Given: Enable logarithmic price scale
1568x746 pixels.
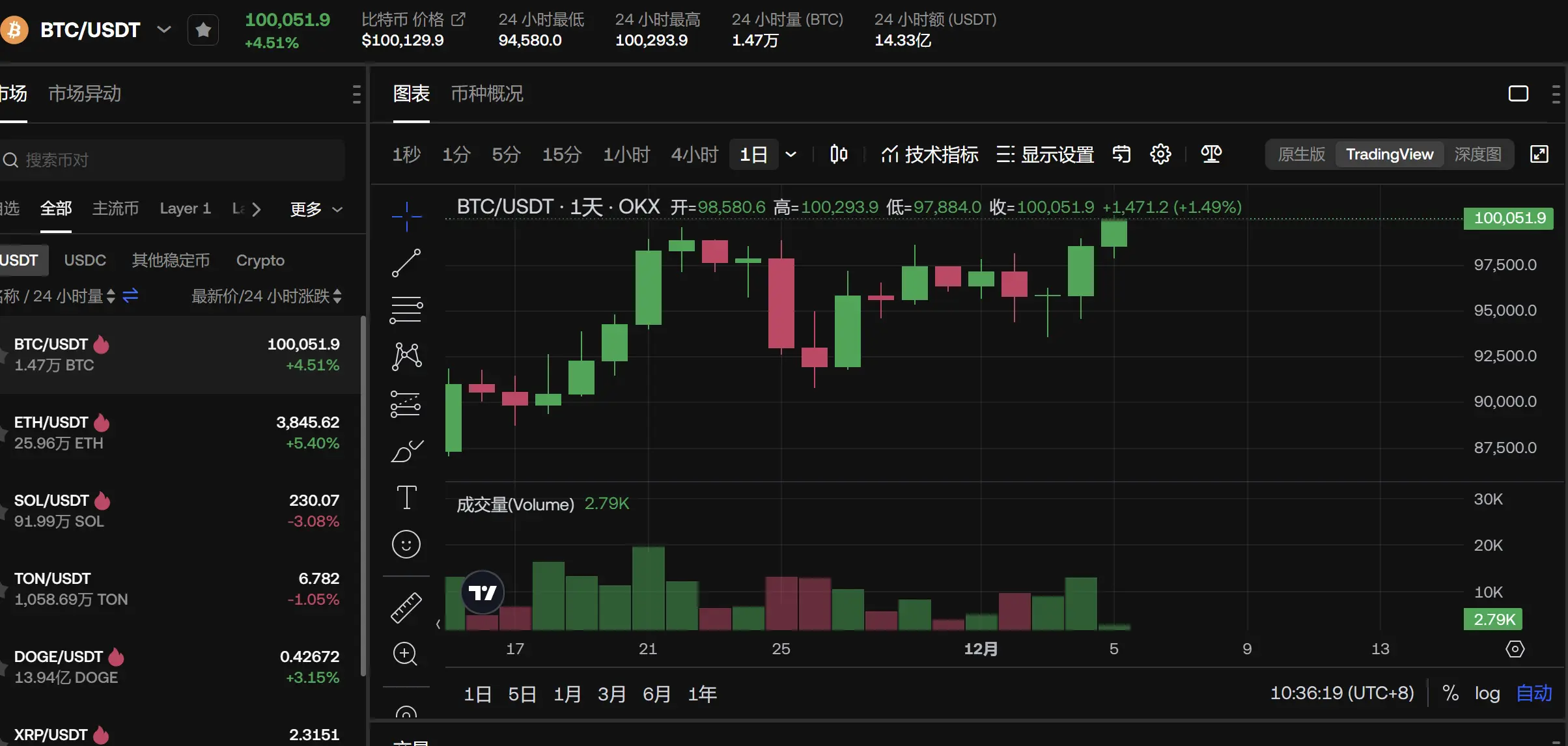Looking at the screenshot, I should 1487,693.
